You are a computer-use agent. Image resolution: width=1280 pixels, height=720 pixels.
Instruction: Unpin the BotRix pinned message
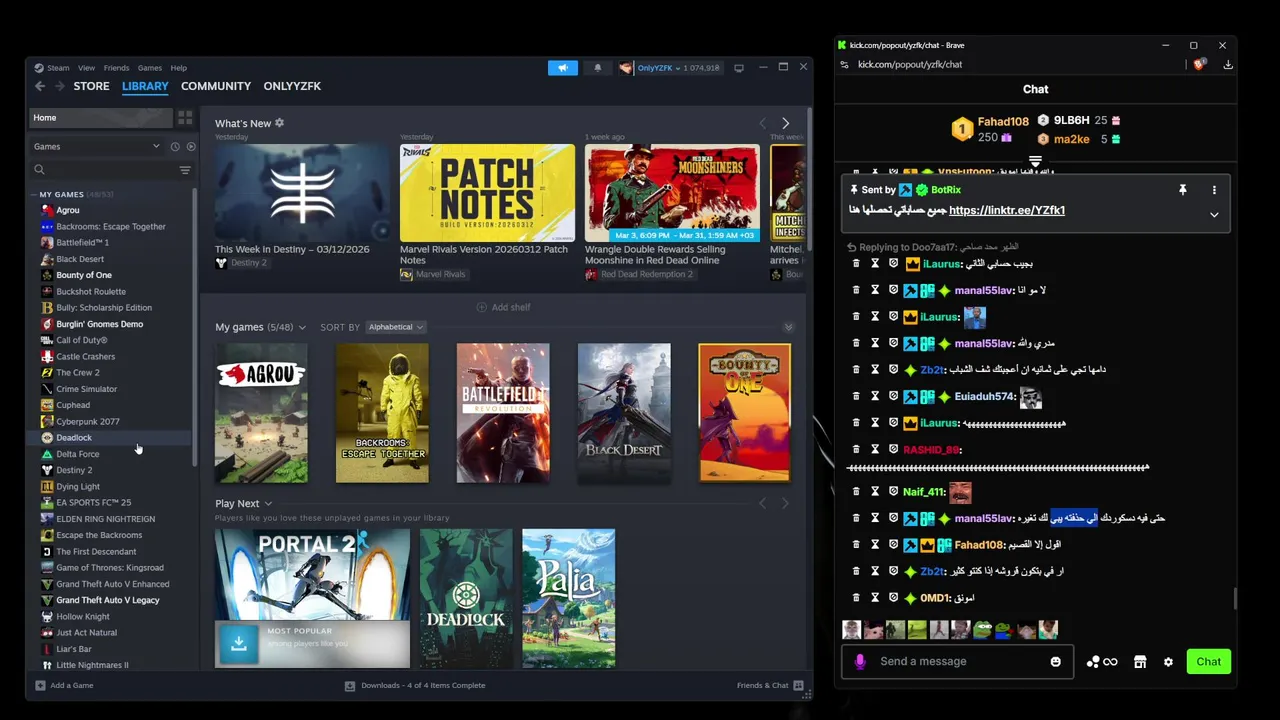[x=1182, y=190]
